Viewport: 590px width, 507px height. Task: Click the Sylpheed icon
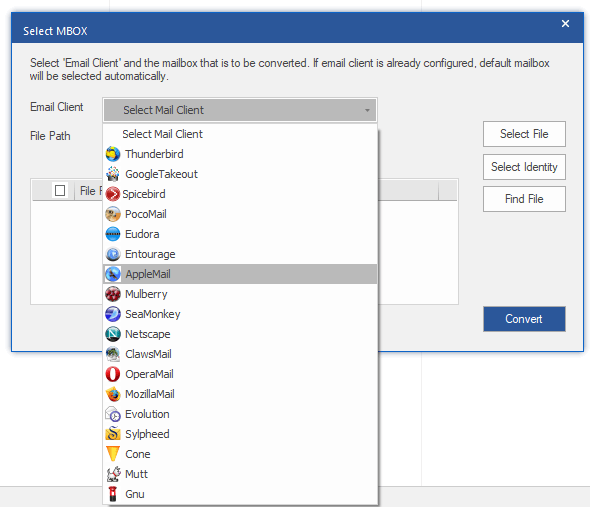tap(113, 434)
